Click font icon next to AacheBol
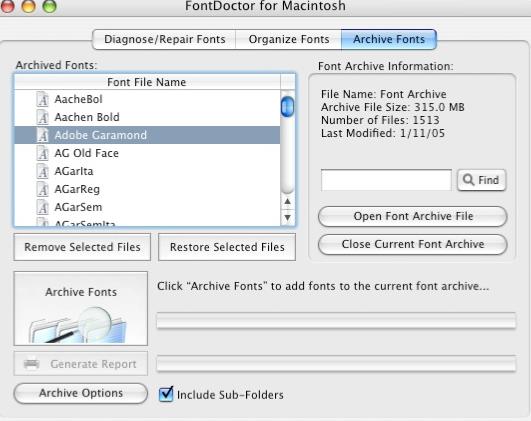The width and height of the screenshot is (531, 421). point(42,99)
